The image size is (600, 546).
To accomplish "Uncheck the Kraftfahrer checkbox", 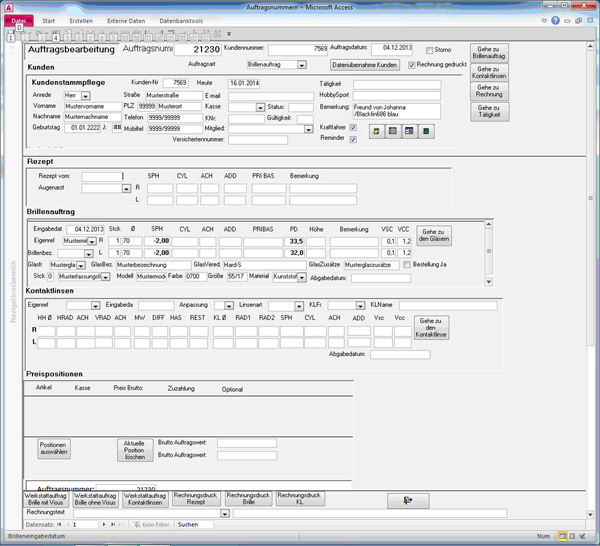I will [353, 127].
